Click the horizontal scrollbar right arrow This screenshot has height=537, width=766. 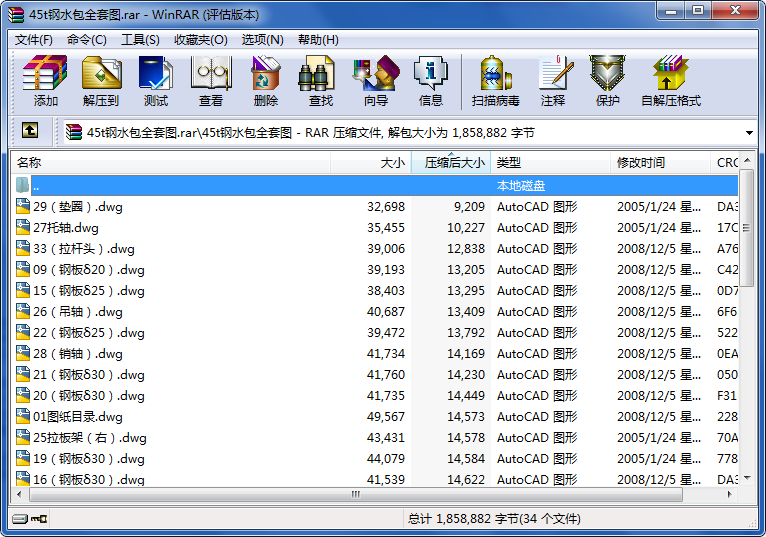coord(730,494)
